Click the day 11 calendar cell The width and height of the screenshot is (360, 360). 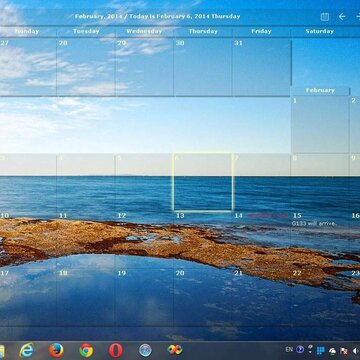click(x=86, y=240)
